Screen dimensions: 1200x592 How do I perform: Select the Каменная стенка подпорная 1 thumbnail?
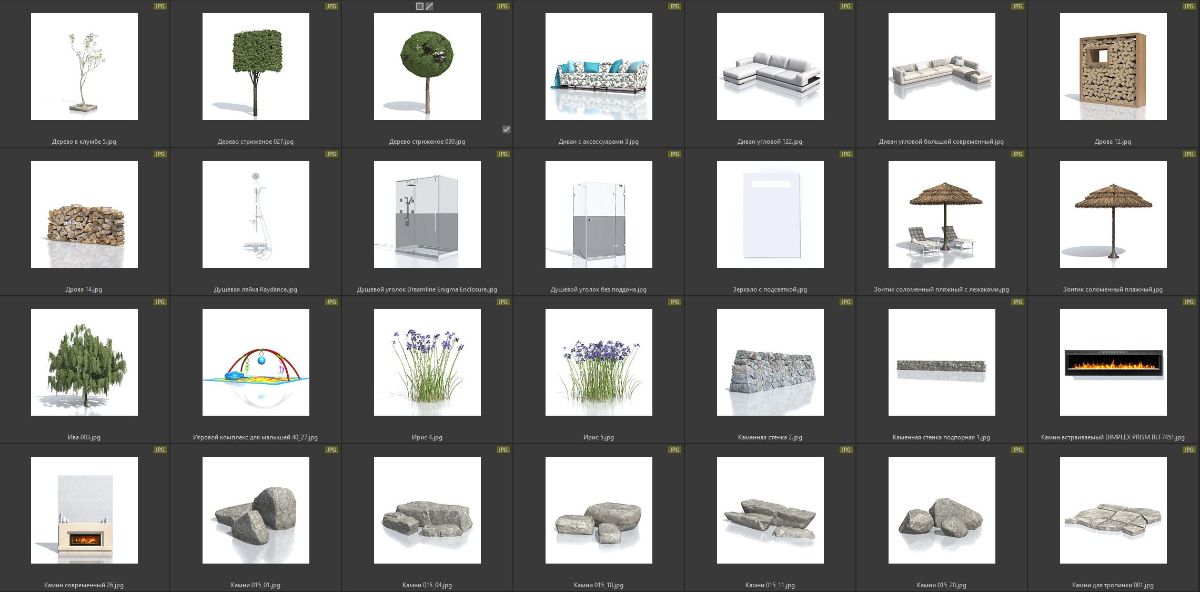(x=942, y=362)
